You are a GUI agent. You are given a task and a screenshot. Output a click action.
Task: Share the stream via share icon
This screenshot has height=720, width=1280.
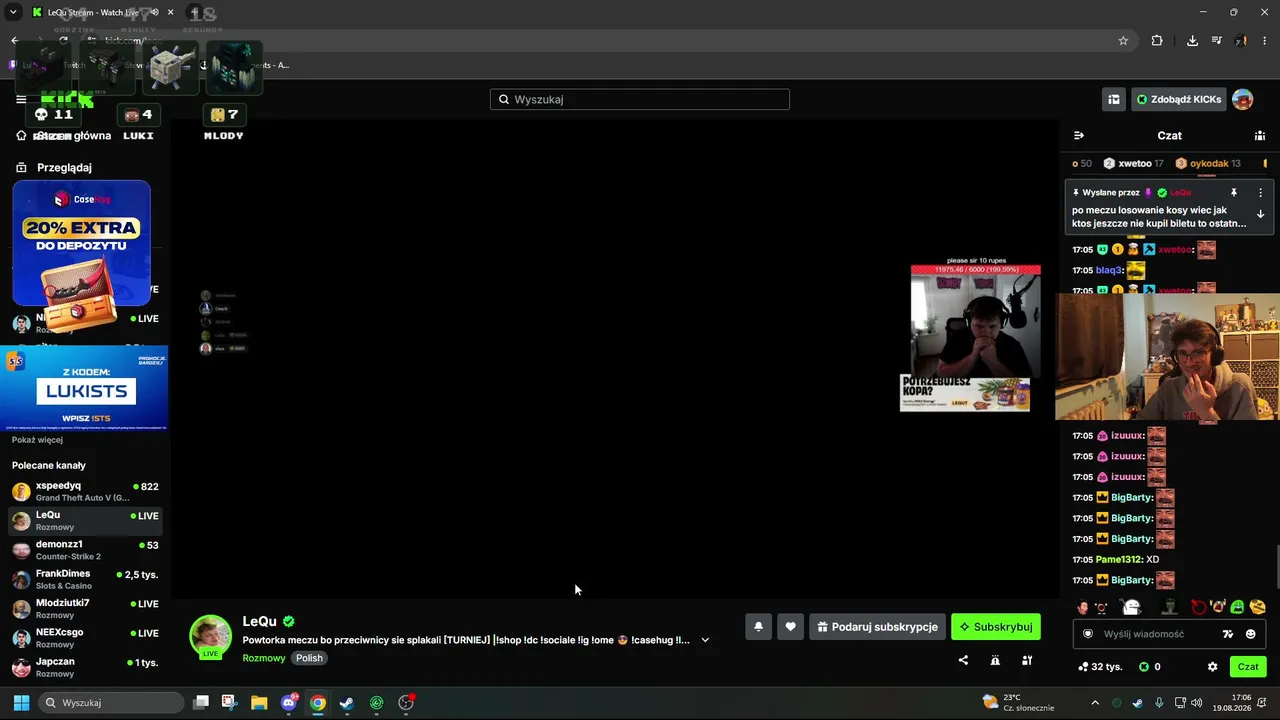(963, 660)
